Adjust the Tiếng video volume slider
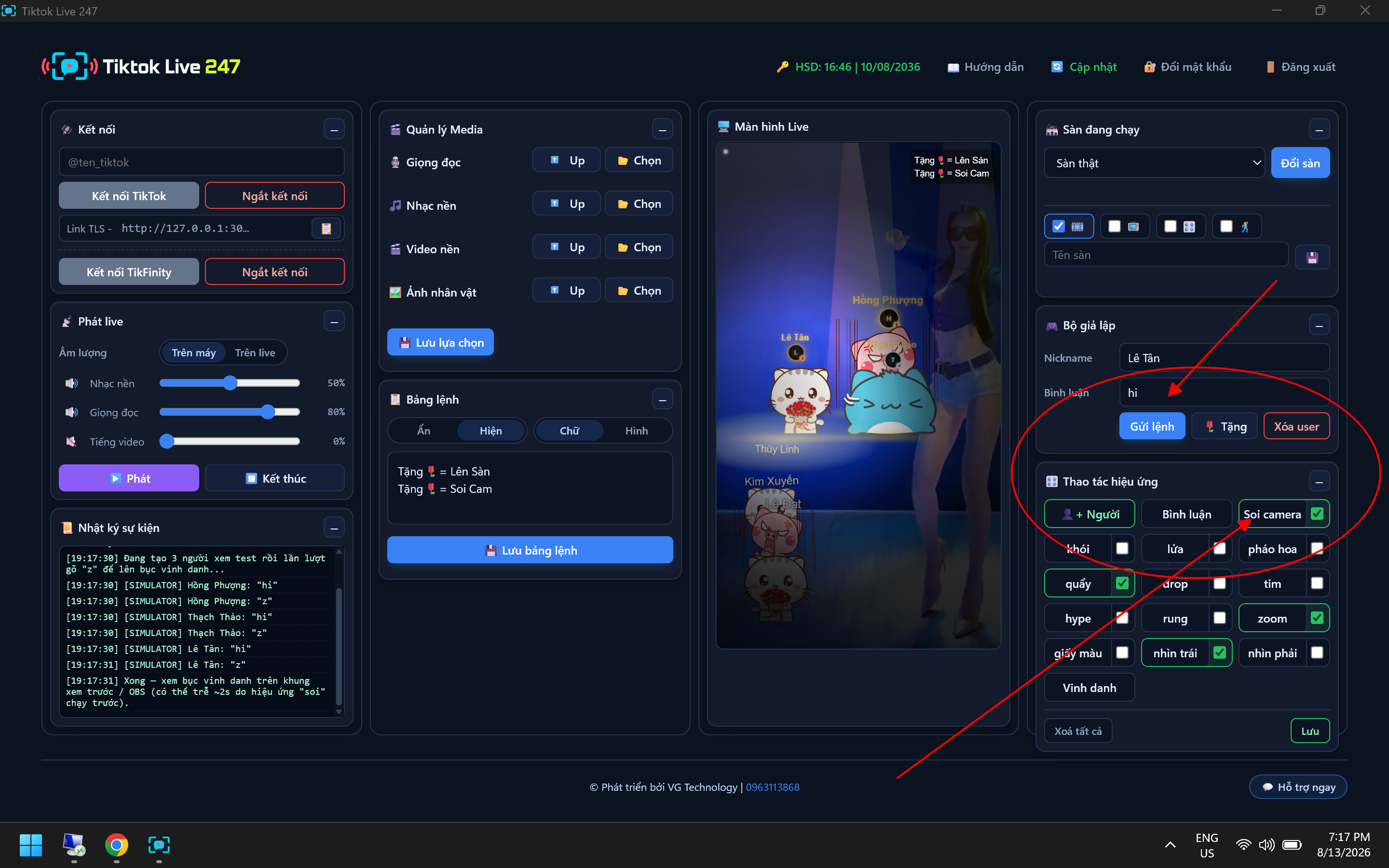Image resolution: width=1389 pixels, height=868 pixels. [230, 441]
